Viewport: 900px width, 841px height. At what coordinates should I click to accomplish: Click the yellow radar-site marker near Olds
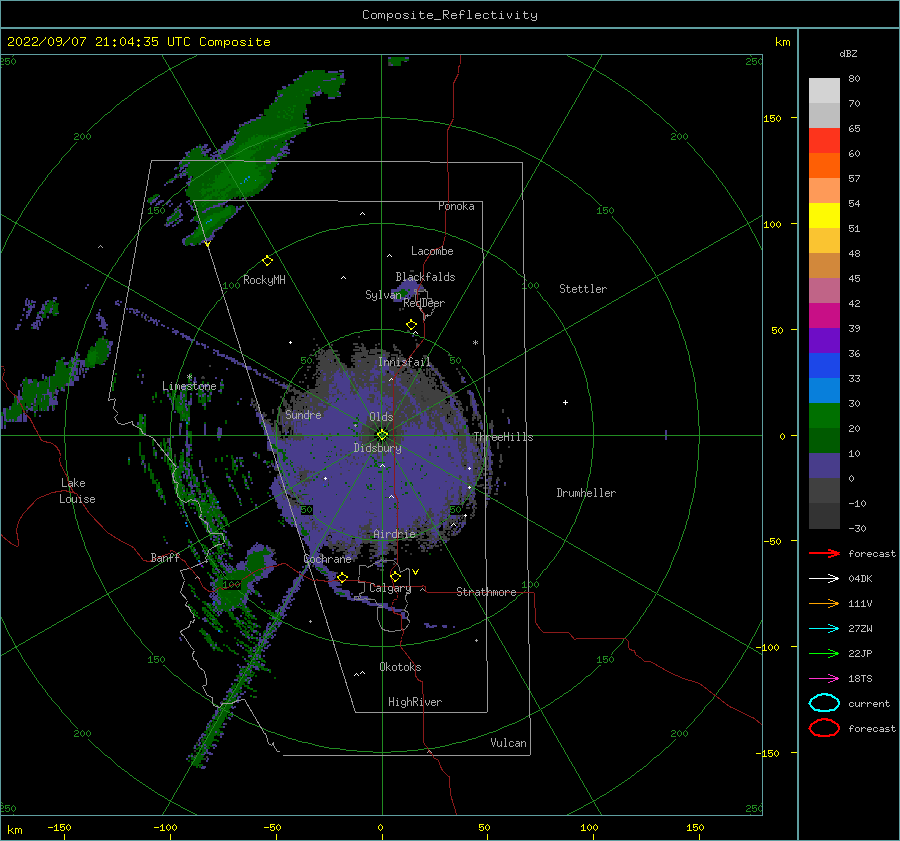(382, 435)
